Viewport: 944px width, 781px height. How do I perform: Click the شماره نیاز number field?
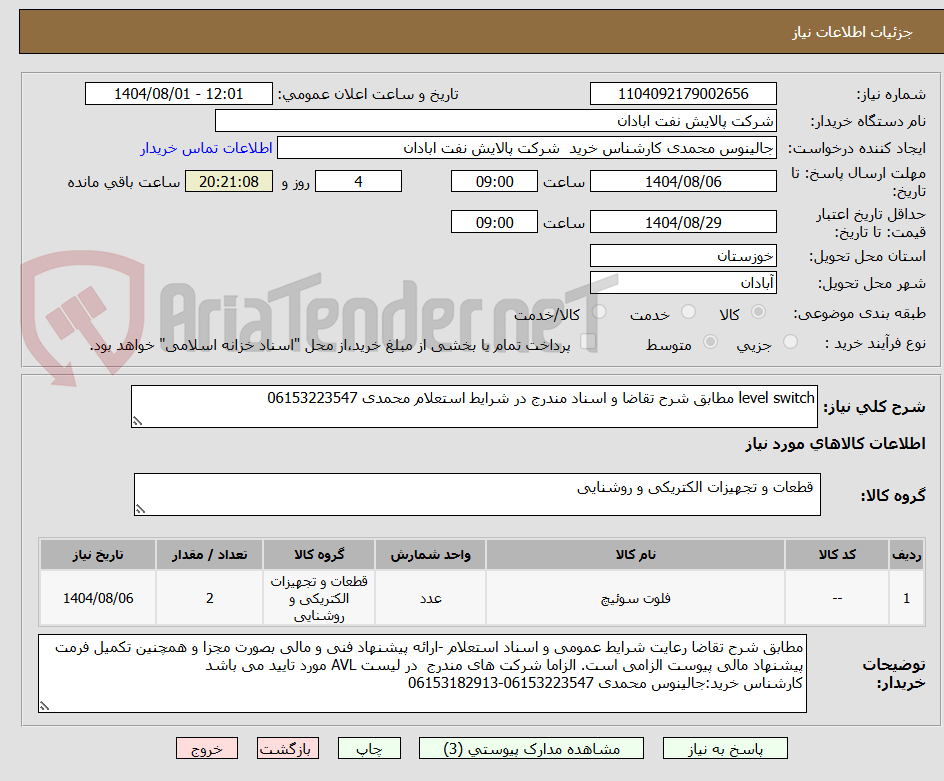(x=683, y=93)
